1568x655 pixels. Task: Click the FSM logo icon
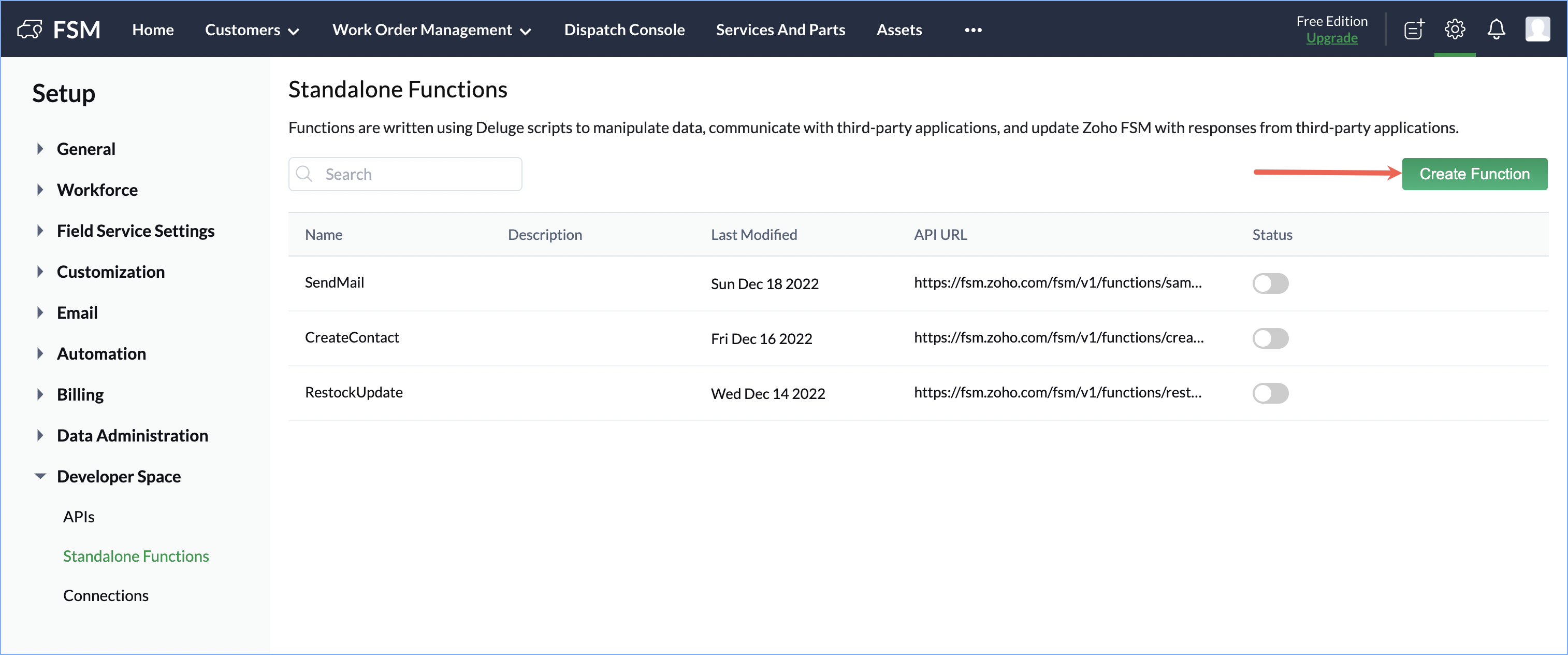30,29
